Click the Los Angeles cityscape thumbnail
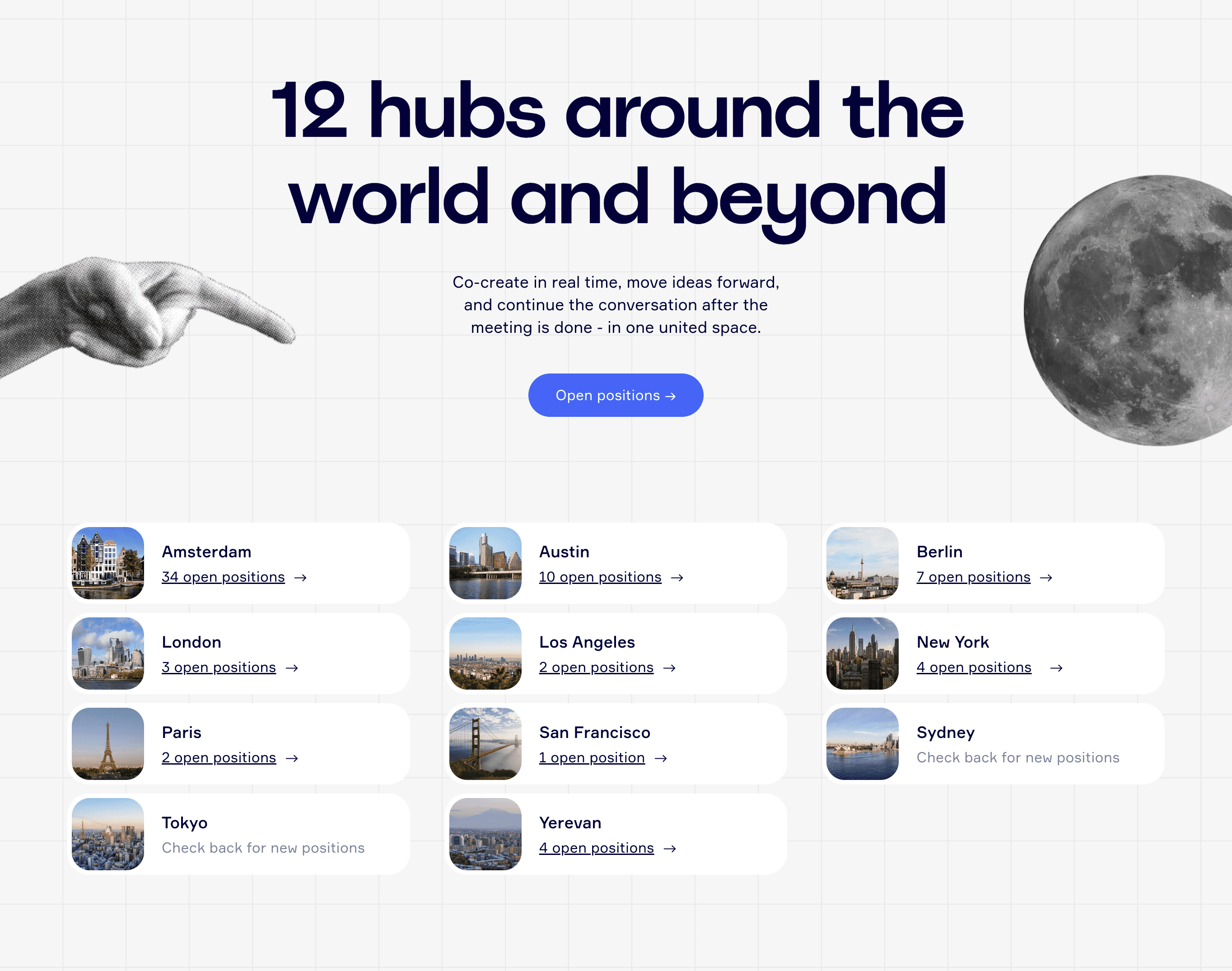1232x971 pixels. (485, 653)
